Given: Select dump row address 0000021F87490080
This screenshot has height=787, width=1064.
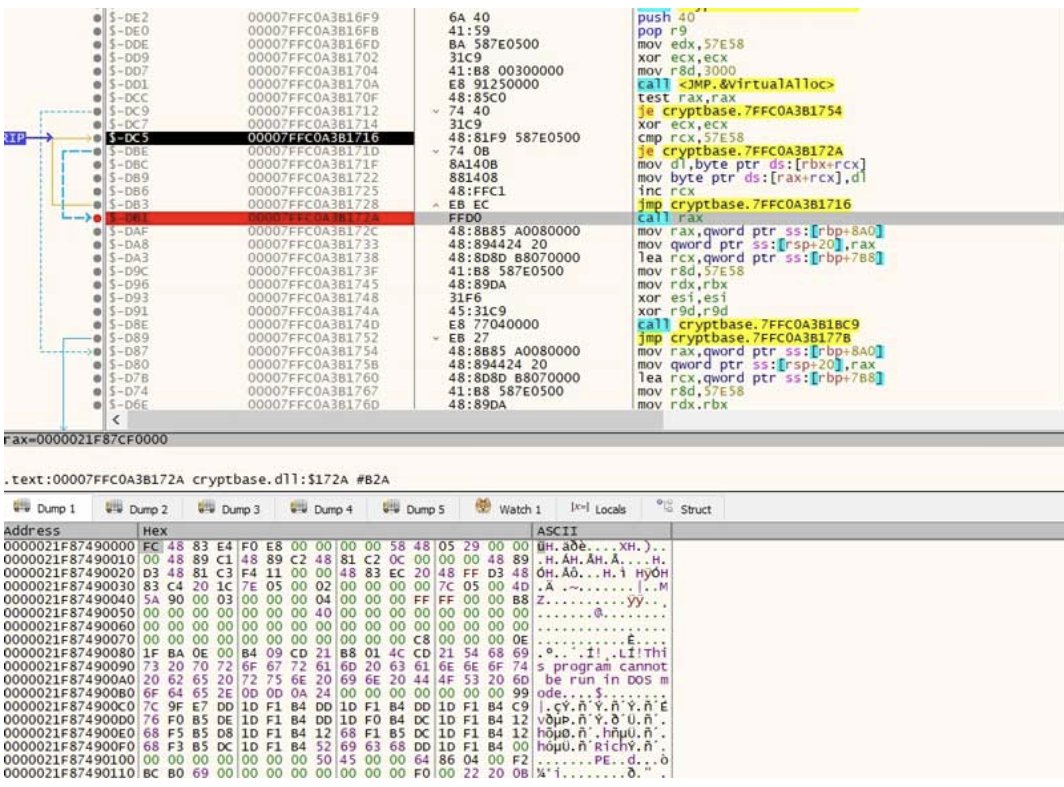Looking at the screenshot, I should coord(69,653).
